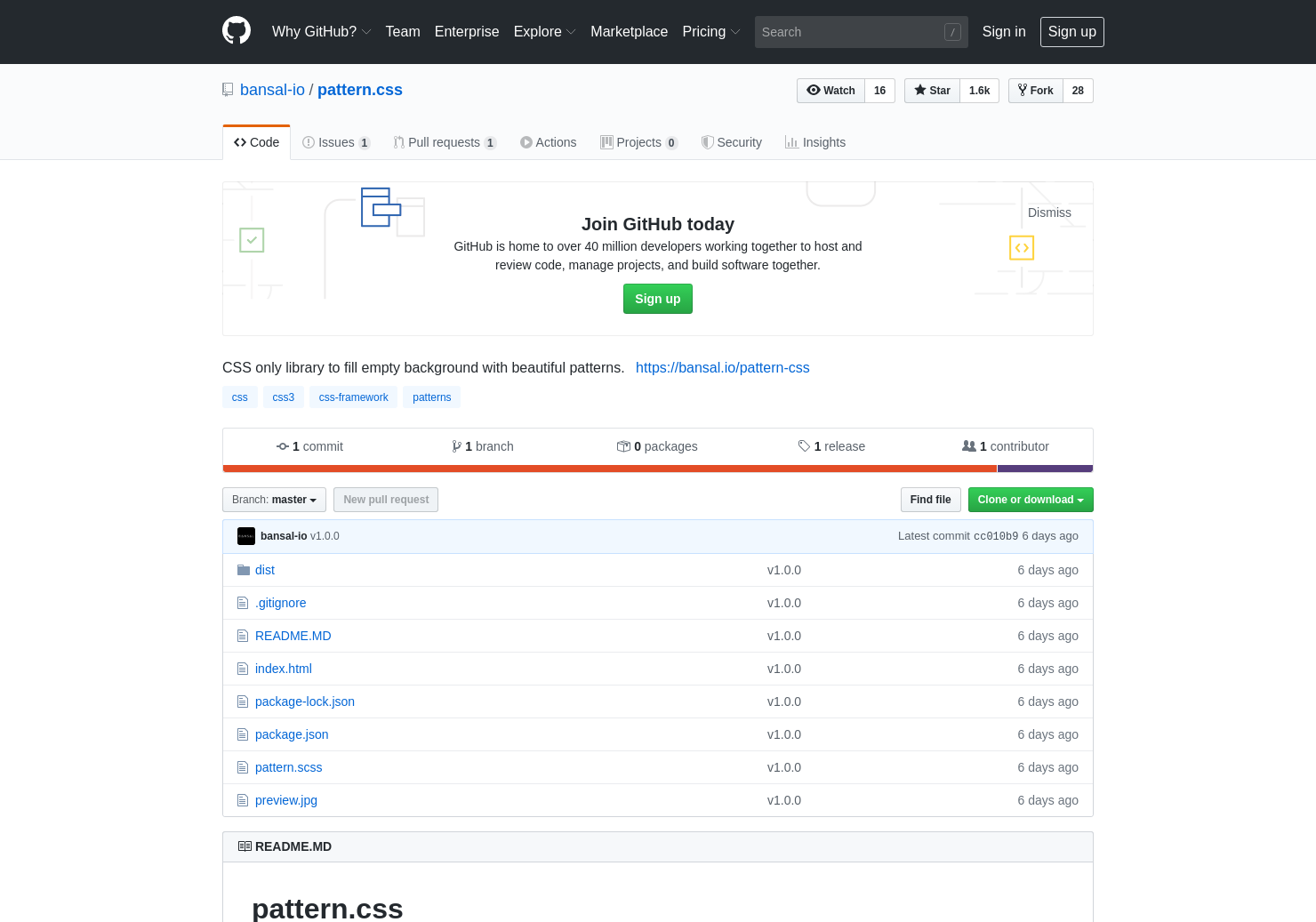
Task: Open the watchers count 16
Action: coord(879,91)
